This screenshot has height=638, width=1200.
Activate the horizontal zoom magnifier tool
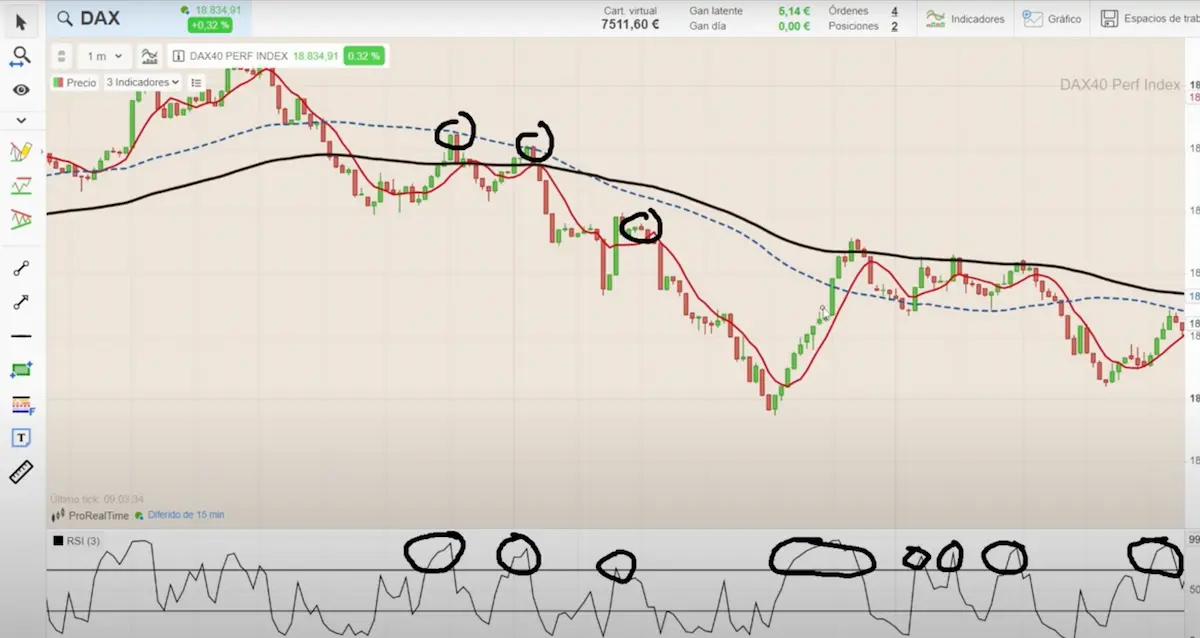[x=21, y=56]
